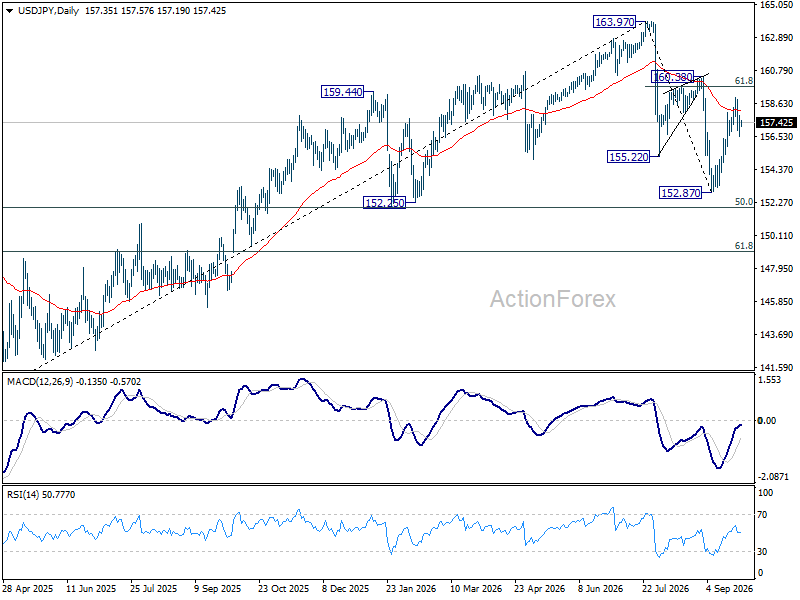
Task: Select the 152.870 low label
Action: click(681, 192)
